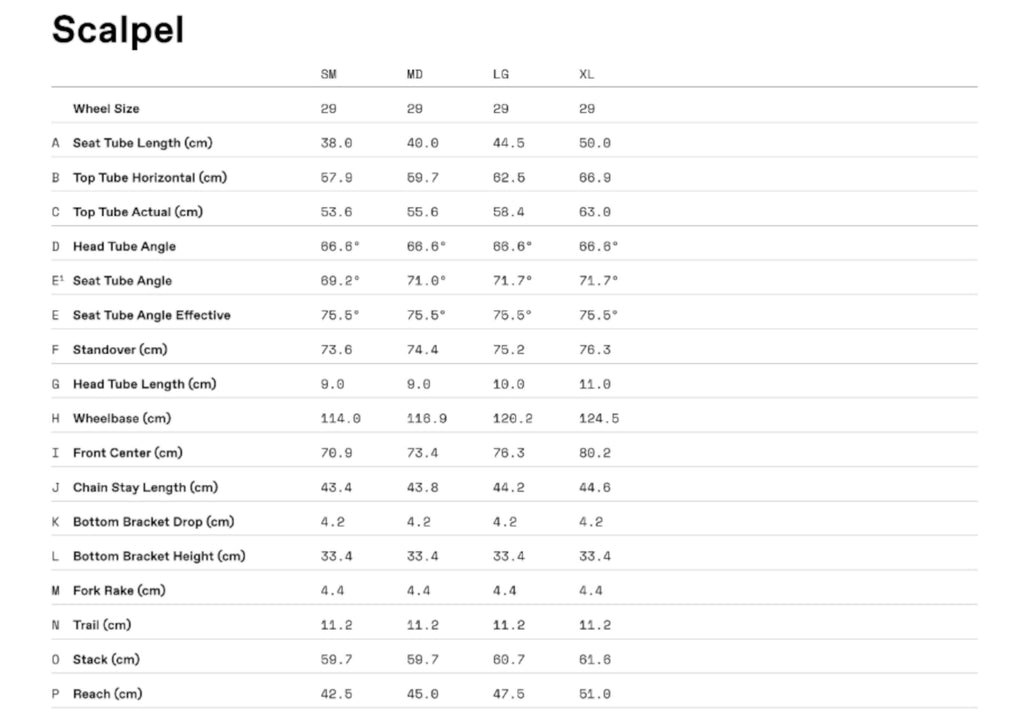Click the Fork Rake row label
Viewport: 1024px width, 717px height.
[118, 591]
